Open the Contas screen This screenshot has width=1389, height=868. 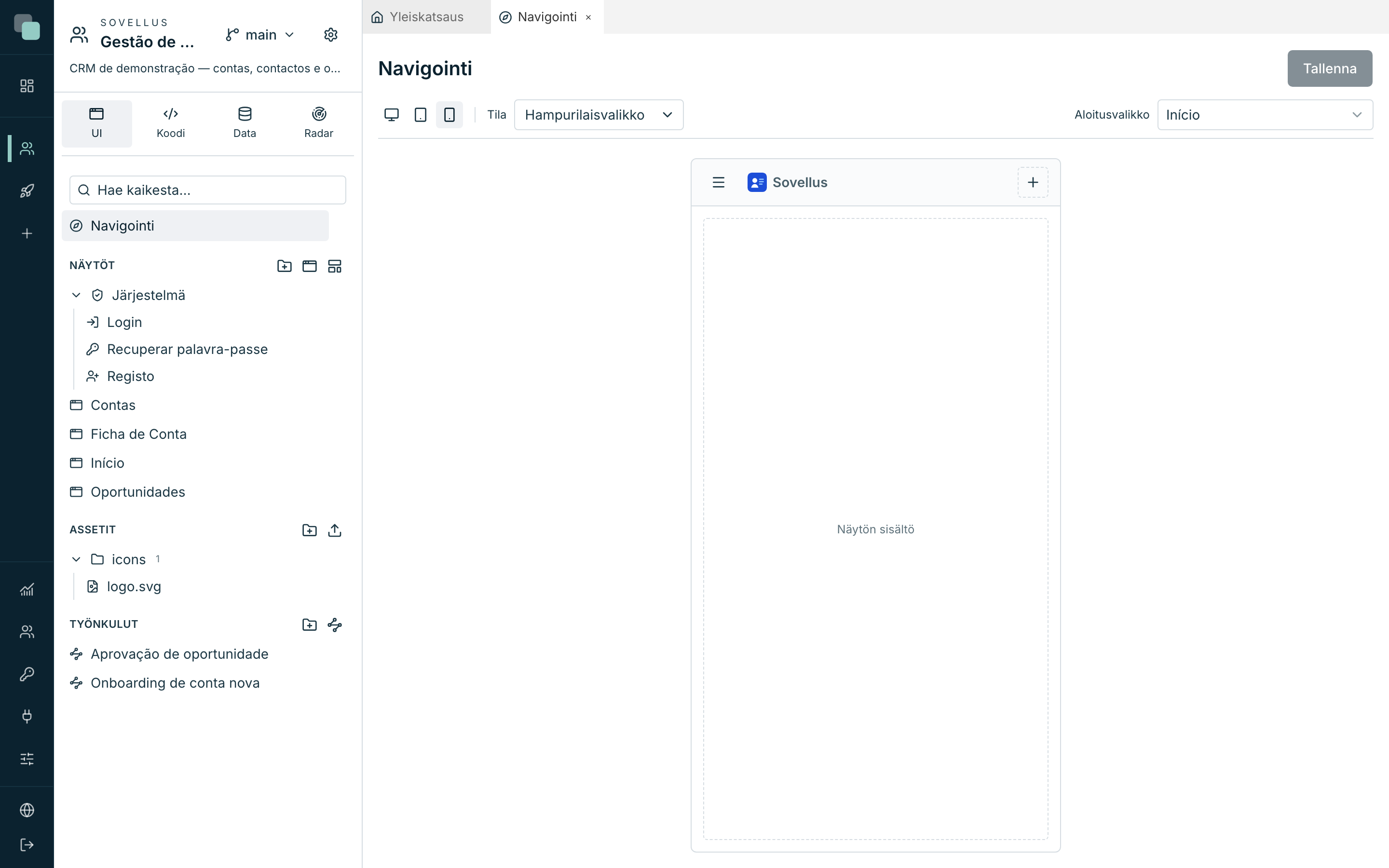pos(113,405)
